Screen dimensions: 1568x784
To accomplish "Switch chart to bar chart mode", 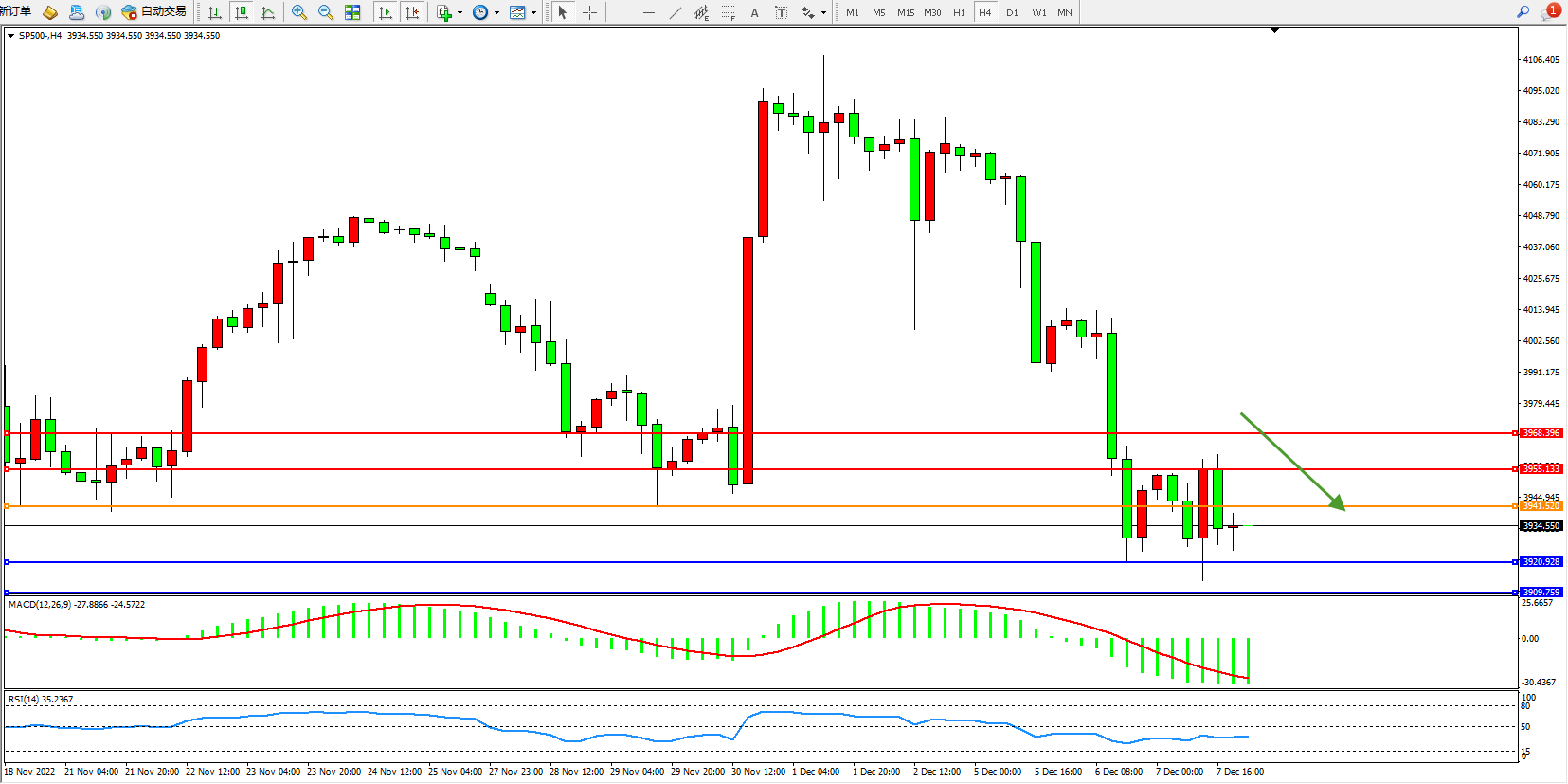I will click(x=215, y=12).
